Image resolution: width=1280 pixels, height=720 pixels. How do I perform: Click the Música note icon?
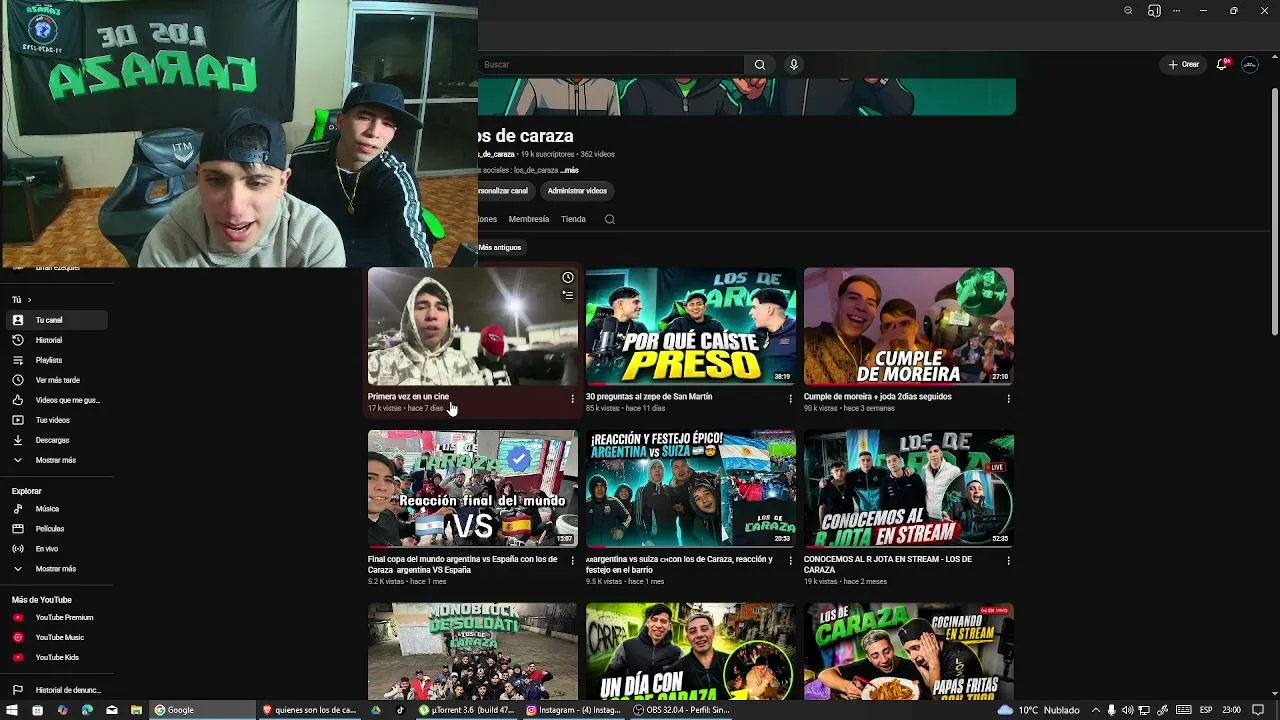17,509
